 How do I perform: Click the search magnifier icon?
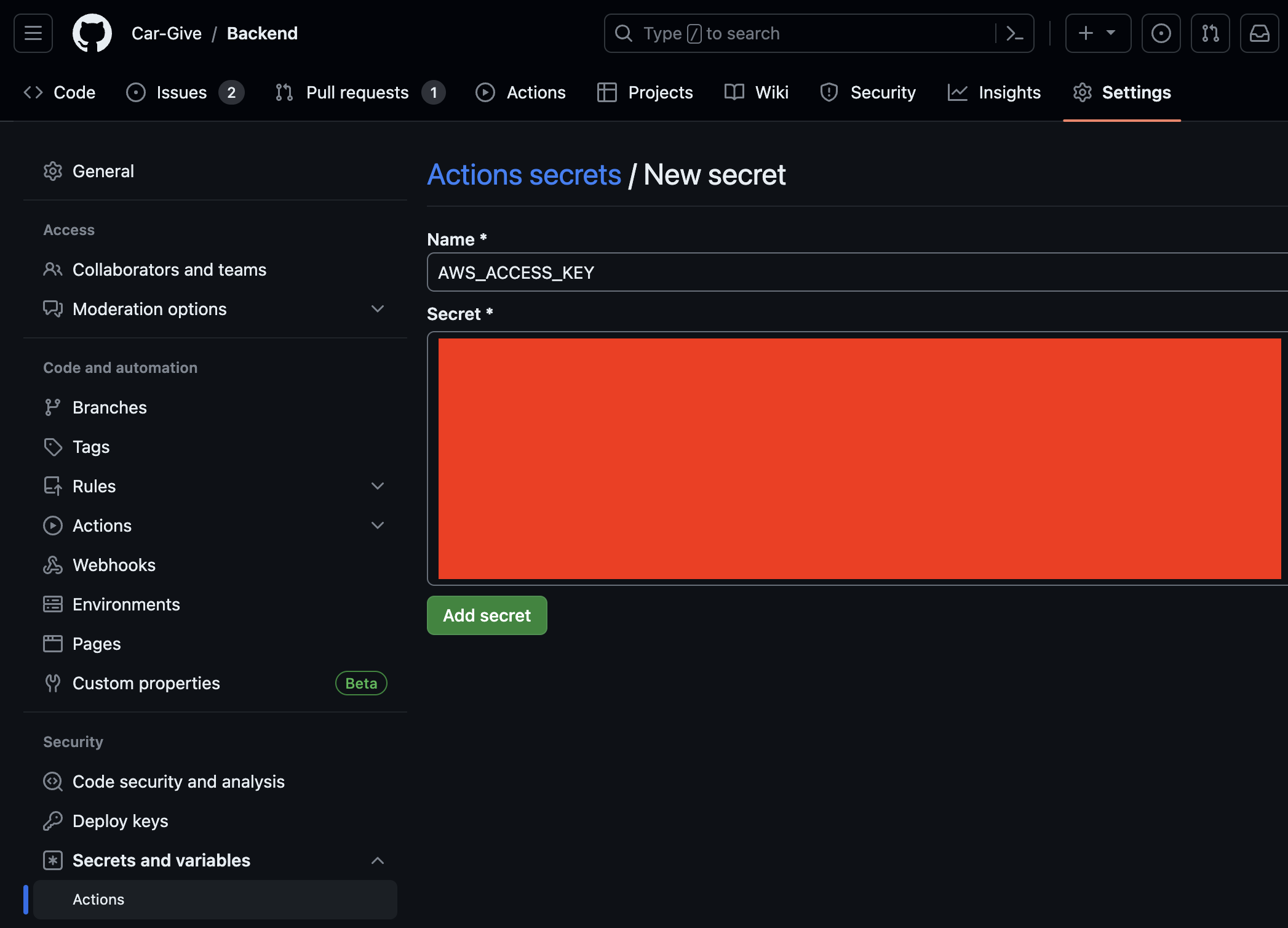pos(624,33)
